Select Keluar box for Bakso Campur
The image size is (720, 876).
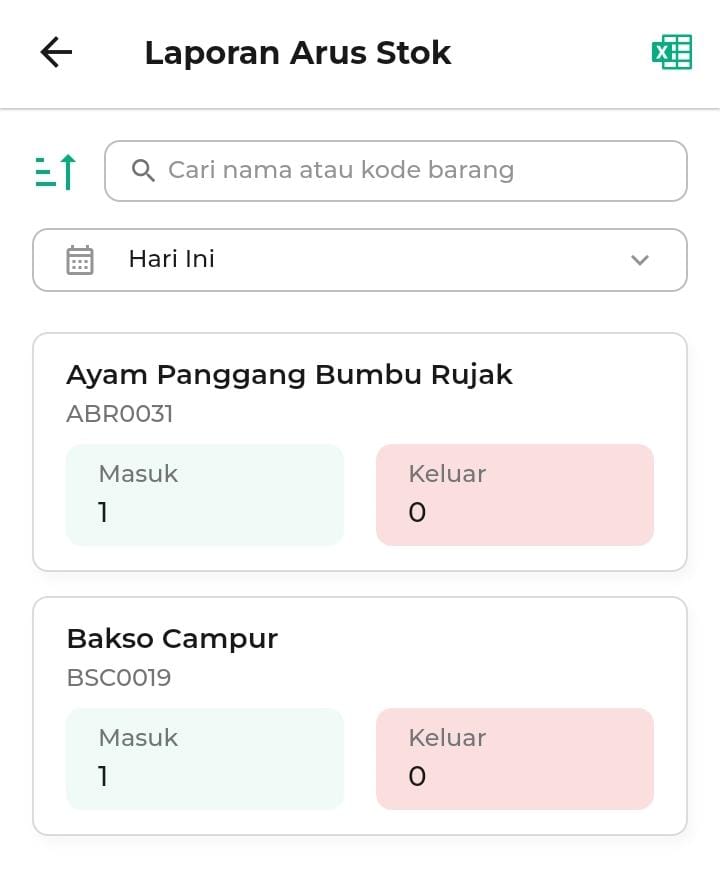[515, 759]
